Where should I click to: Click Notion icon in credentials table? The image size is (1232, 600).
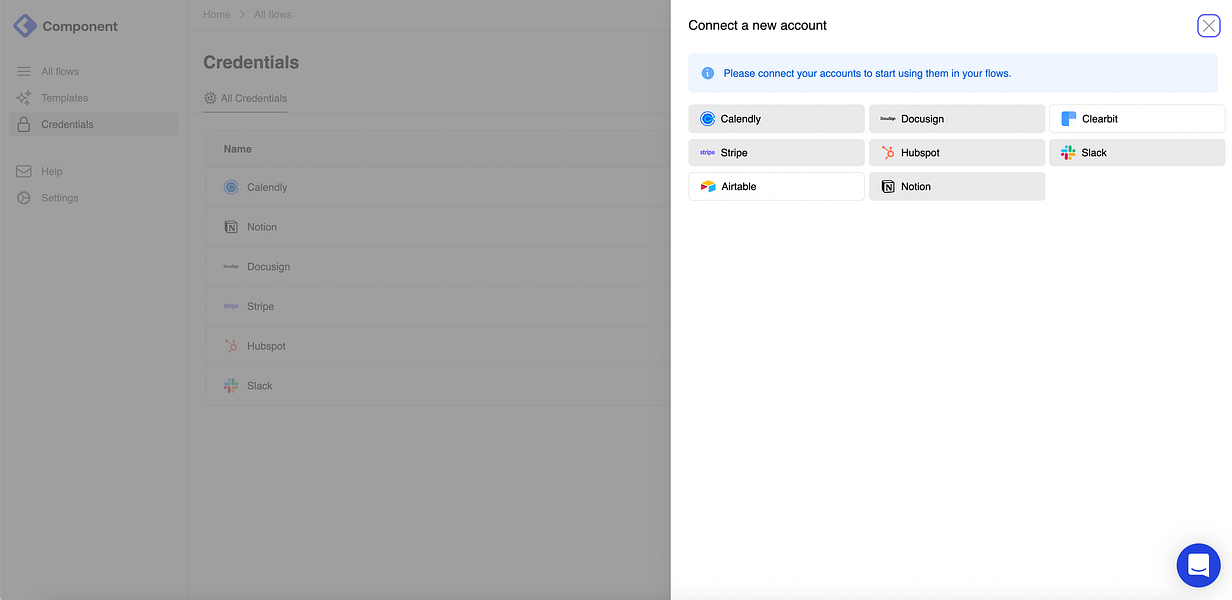[231, 227]
